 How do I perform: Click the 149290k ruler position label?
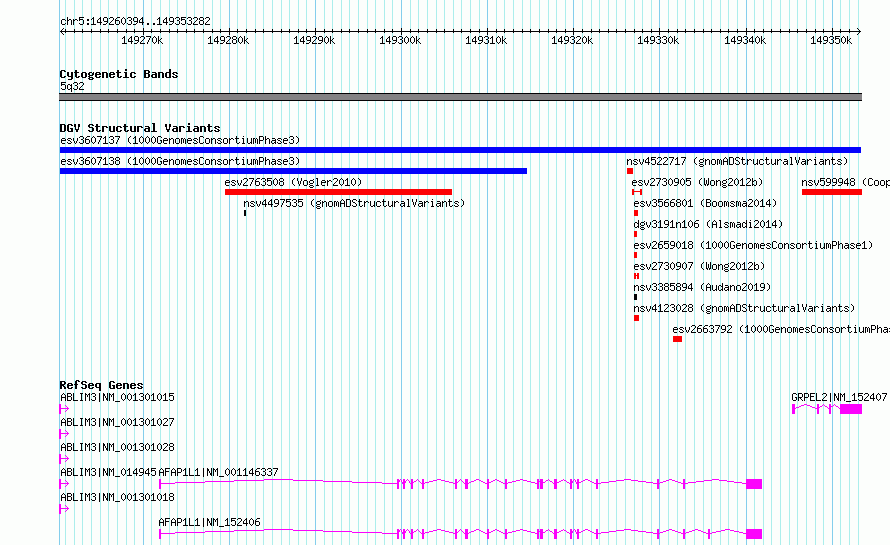314,40
